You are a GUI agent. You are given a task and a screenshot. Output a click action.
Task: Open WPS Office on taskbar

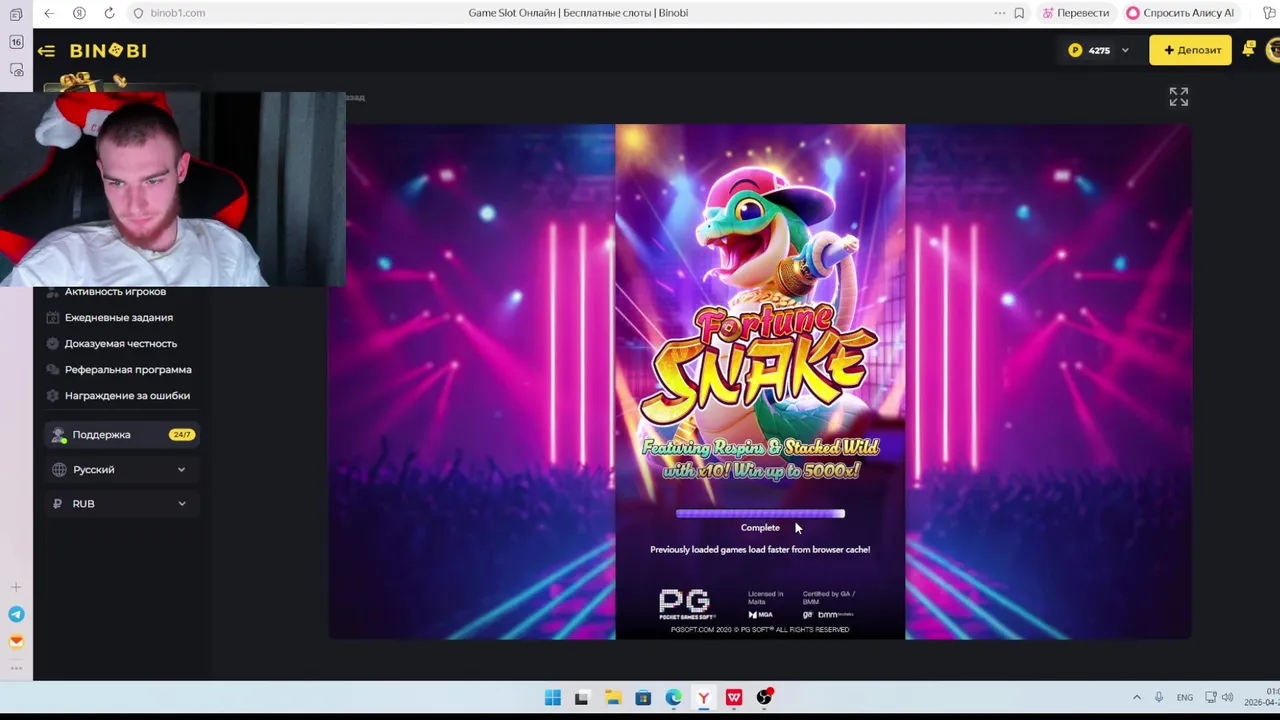click(x=734, y=698)
